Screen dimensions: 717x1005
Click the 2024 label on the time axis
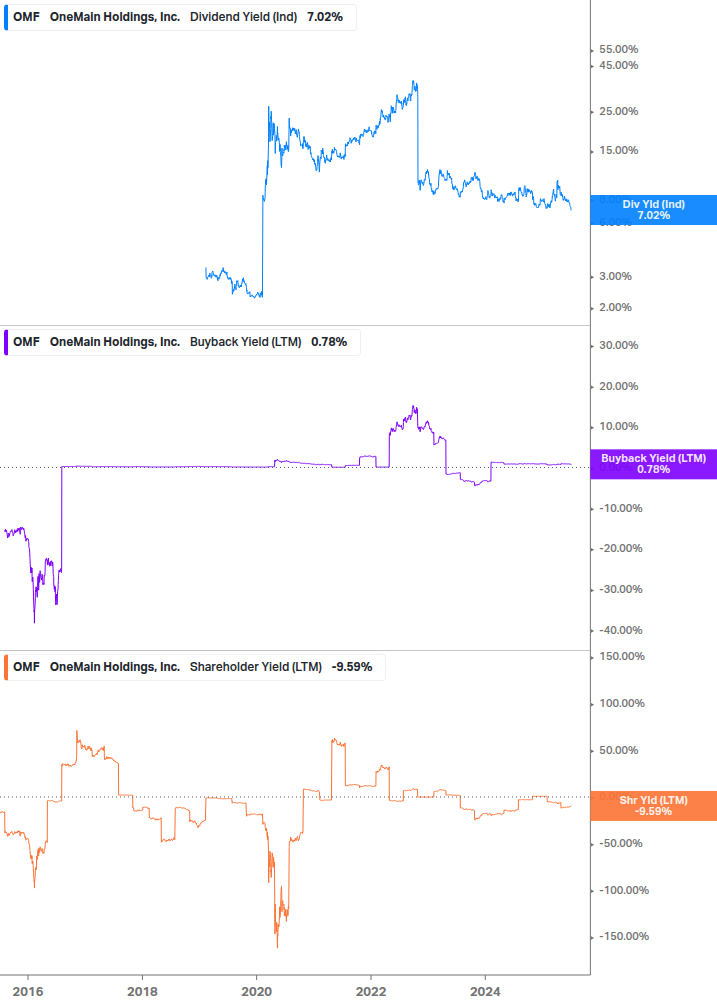pos(485,992)
